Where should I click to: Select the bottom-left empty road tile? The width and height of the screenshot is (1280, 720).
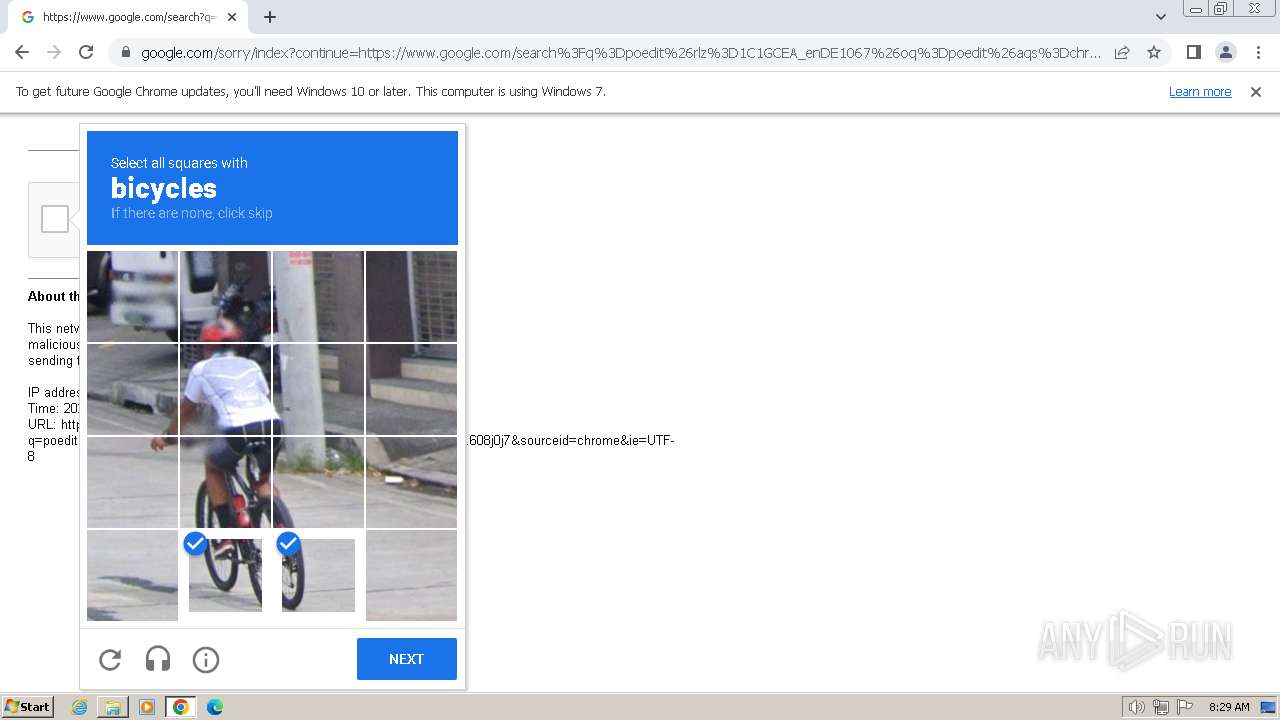(132, 575)
